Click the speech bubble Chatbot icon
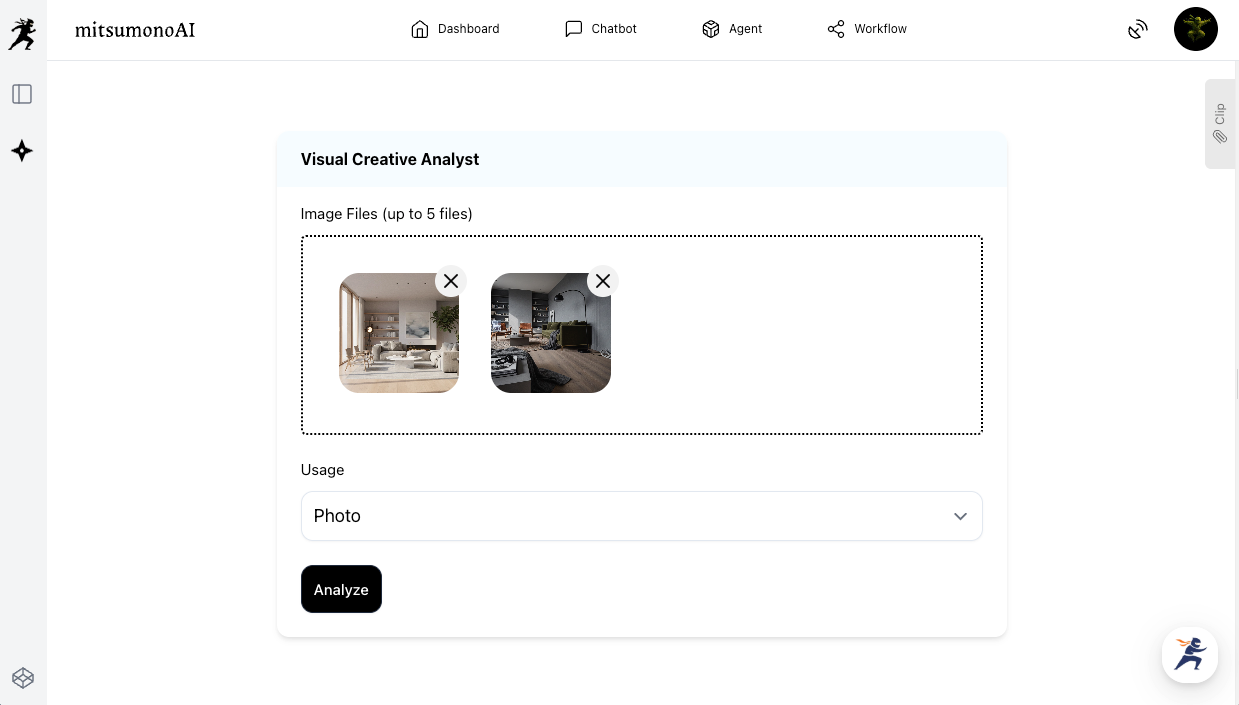This screenshot has height=705, width=1239. click(573, 29)
